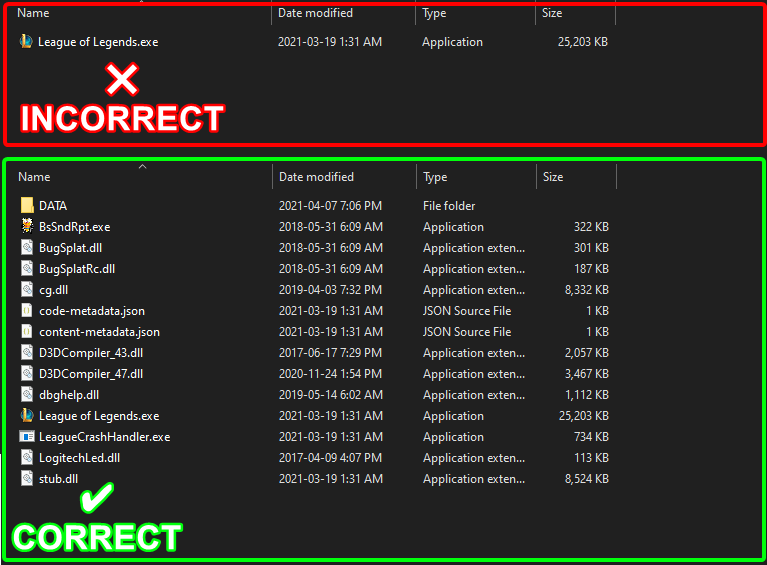This screenshot has width=767, height=565.
Task: Sort upper list by Type column header
Action: [434, 13]
